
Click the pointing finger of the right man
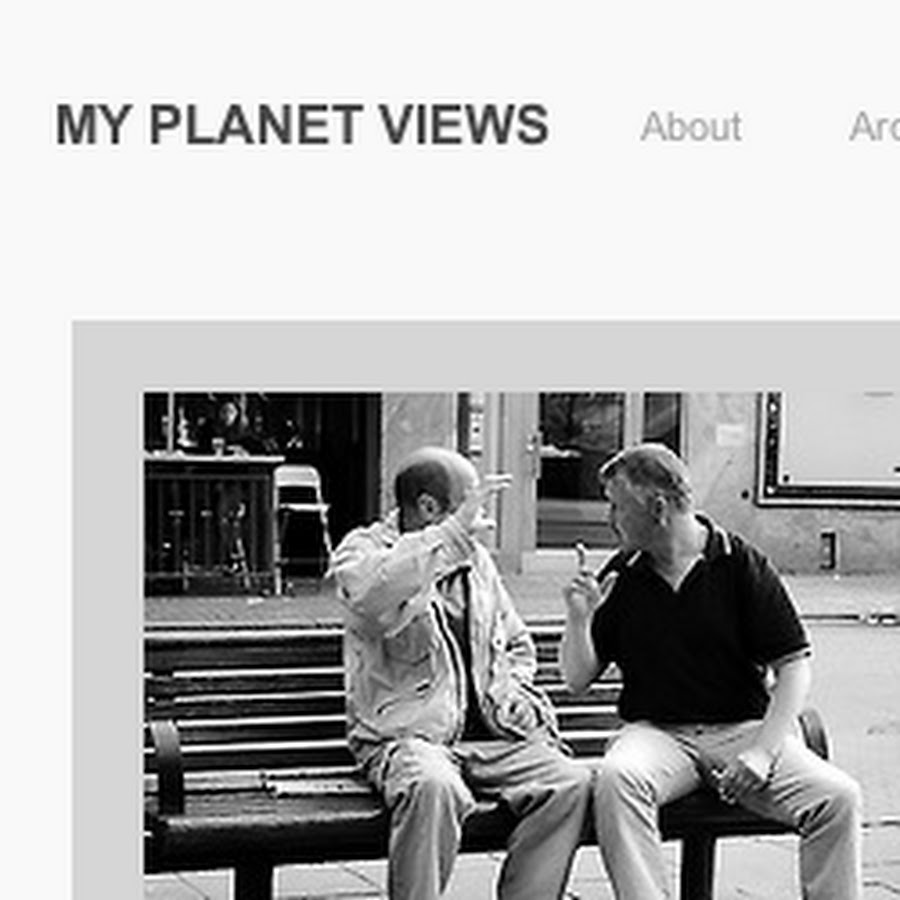pyautogui.click(x=581, y=558)
